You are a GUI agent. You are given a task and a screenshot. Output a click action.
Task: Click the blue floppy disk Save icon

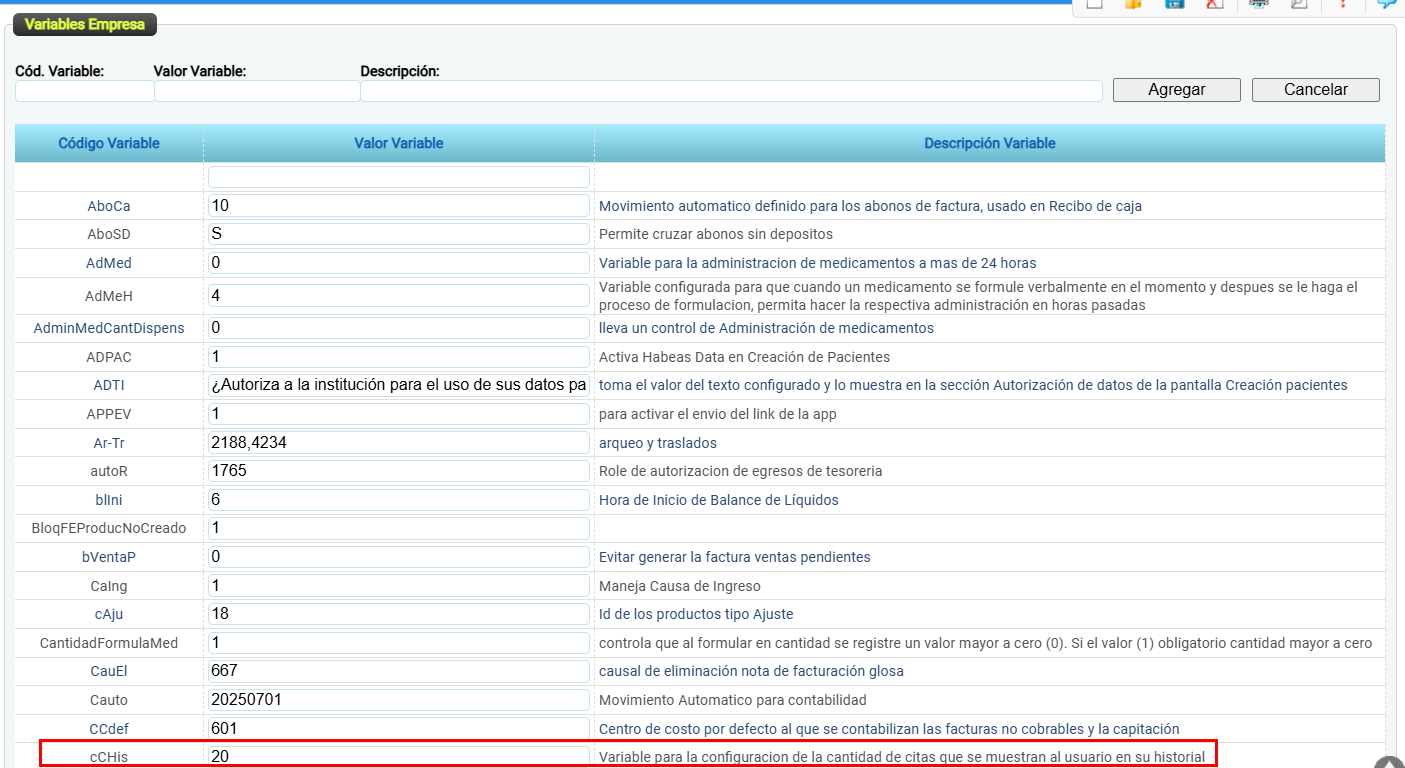pos(1174,4)
